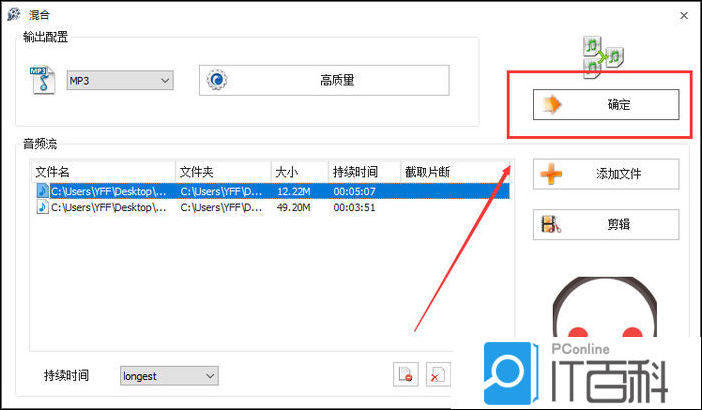Click the duration value 00:05:07
This screenshot has width=702, height=410.
(355, 192)
